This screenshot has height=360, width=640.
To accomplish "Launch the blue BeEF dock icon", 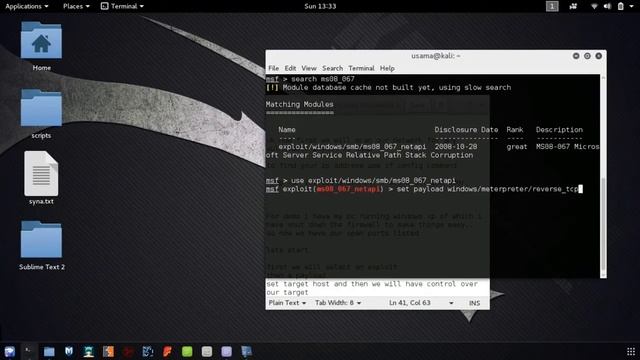I will click(x=148, y=351).
